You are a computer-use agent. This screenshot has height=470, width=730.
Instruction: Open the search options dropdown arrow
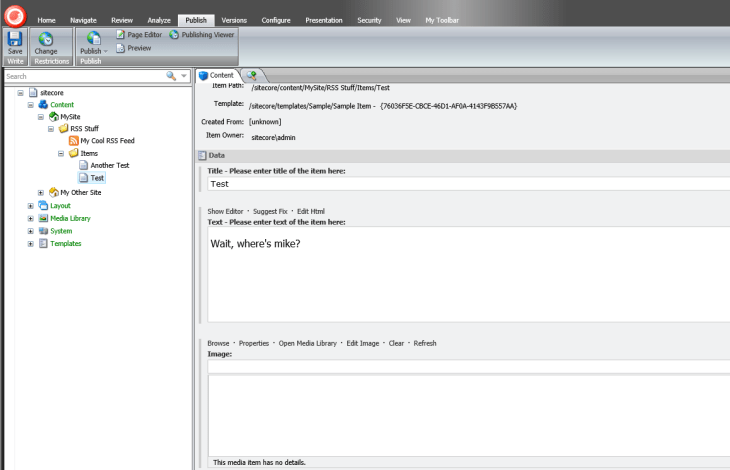(184, 76)
